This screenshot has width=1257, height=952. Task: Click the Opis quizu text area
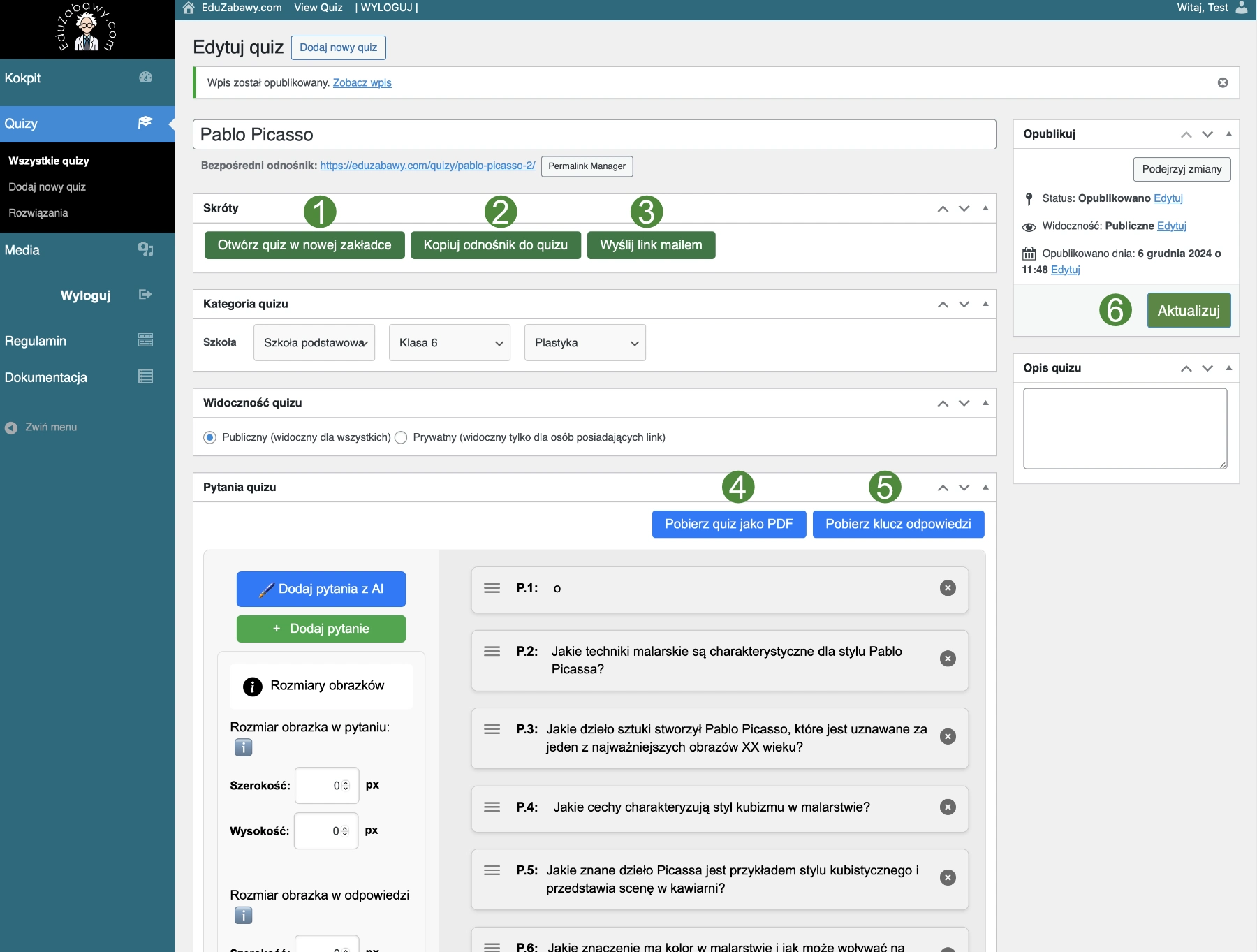pyautogui.click(x=1124, y=428)
